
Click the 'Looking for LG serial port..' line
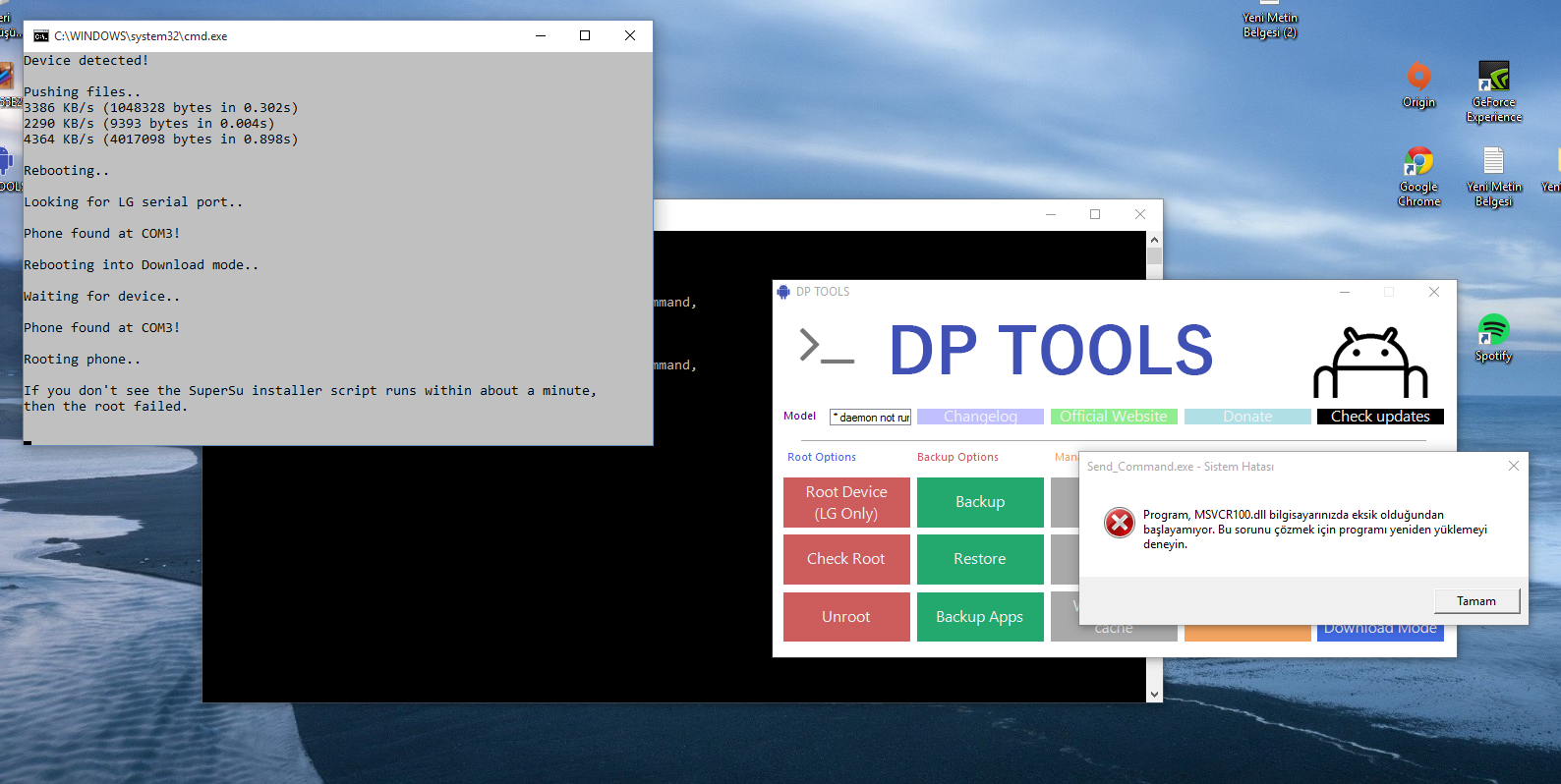click(134, 202)
